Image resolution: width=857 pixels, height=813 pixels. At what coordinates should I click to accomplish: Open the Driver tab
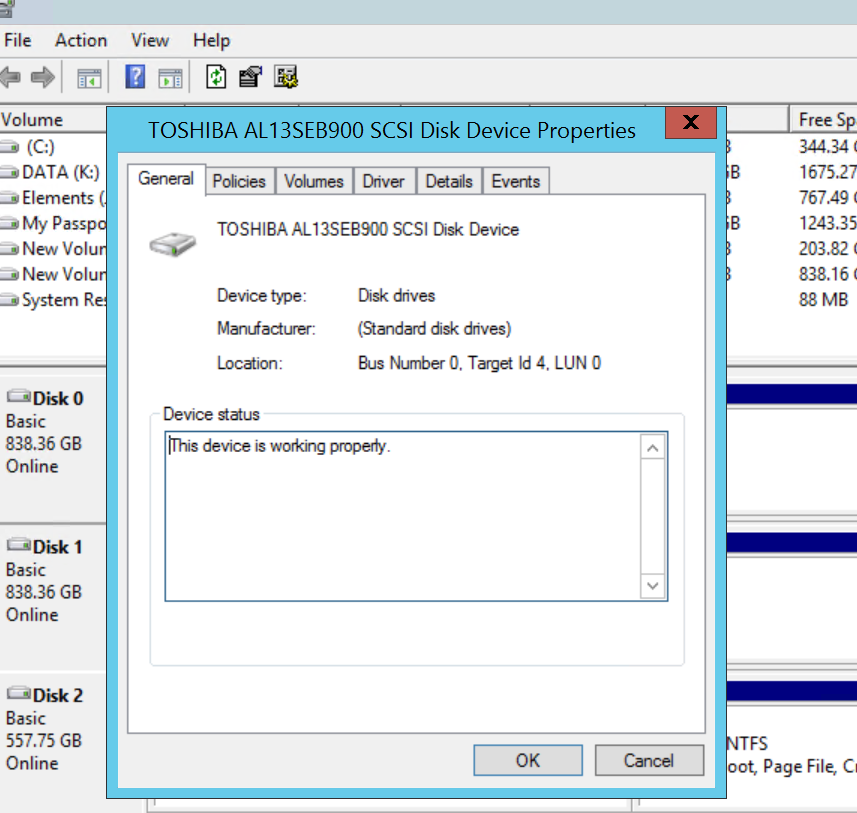click(383, 181)
